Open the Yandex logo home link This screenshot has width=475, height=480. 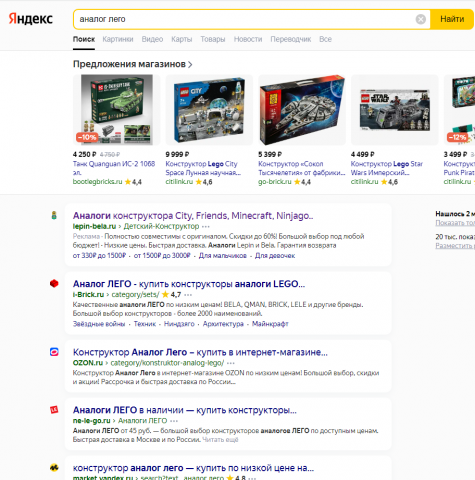[31, 19]
